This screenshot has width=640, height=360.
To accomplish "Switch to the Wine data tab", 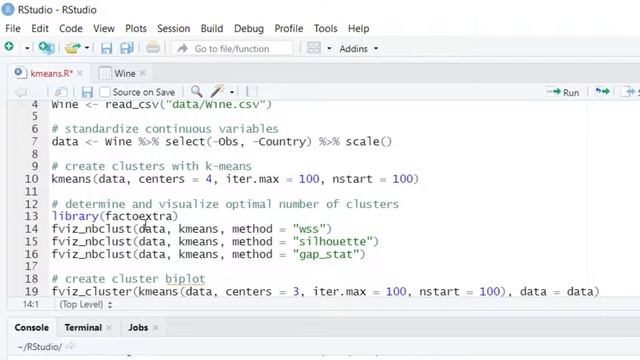I will tap(124, 73).
